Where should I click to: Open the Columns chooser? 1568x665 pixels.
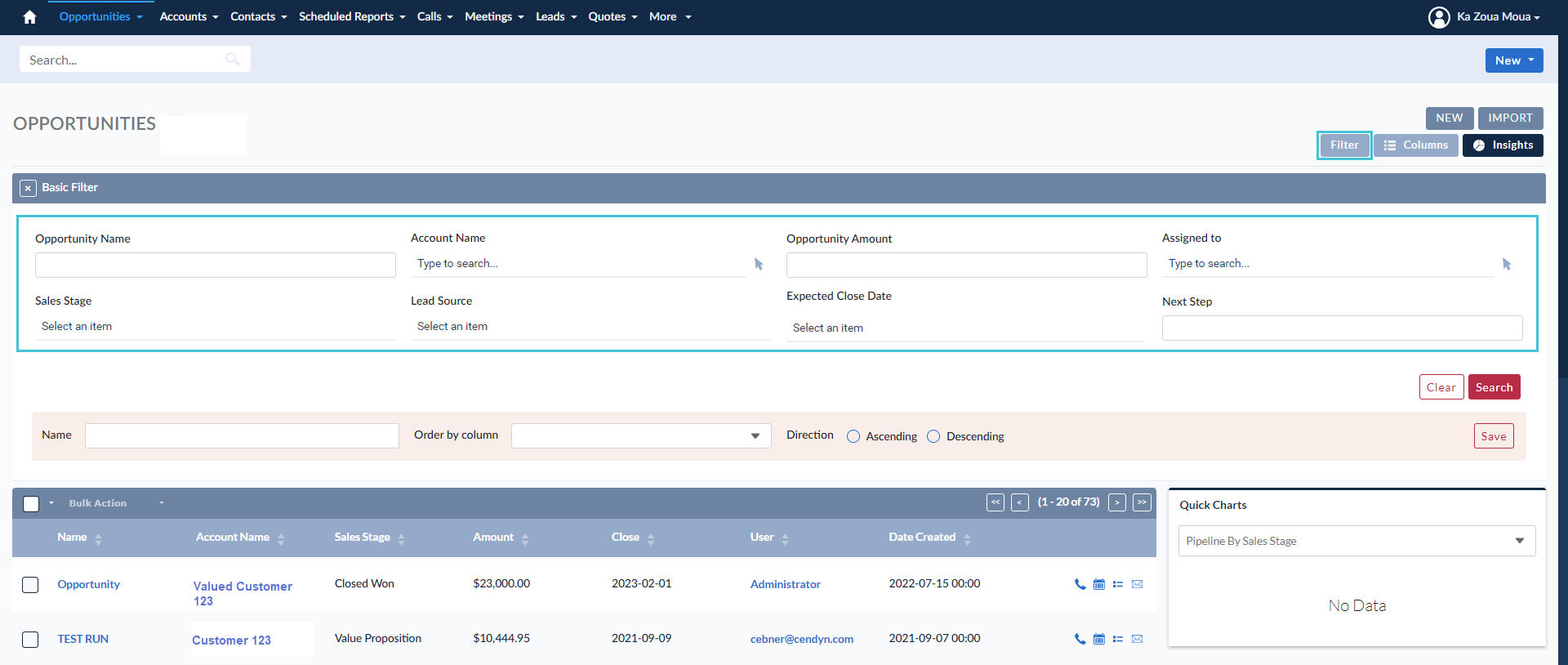pyautogui.click(x=1415, y=145)
